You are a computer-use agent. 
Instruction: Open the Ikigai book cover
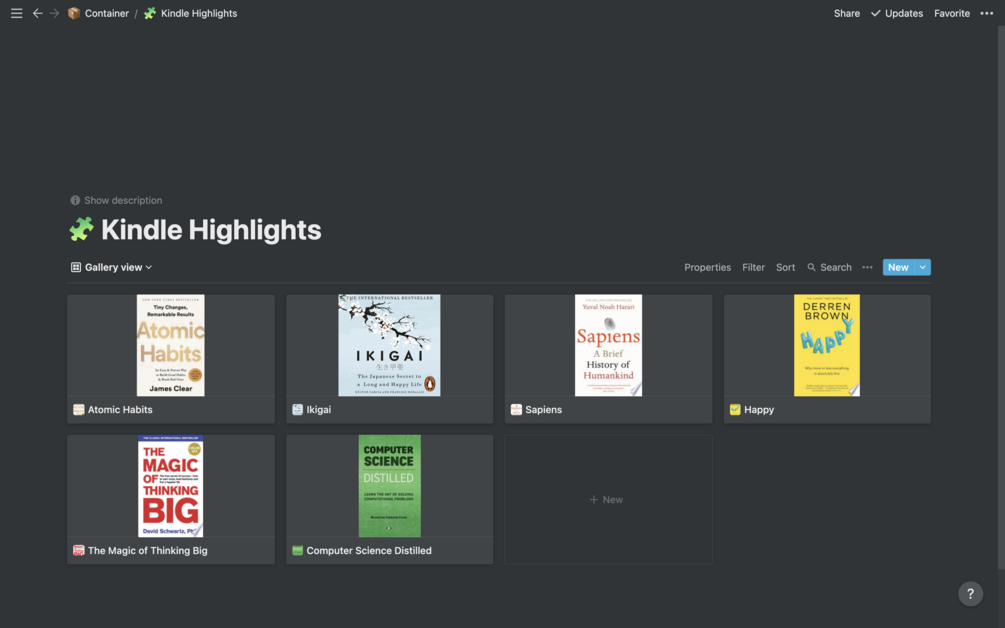point(389,345)
